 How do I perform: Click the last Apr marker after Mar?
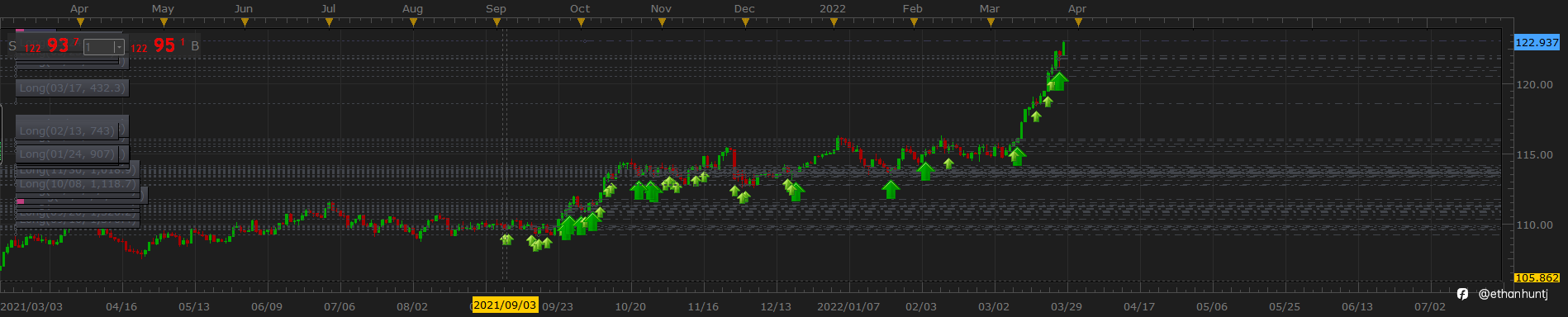coord(1077,9)
